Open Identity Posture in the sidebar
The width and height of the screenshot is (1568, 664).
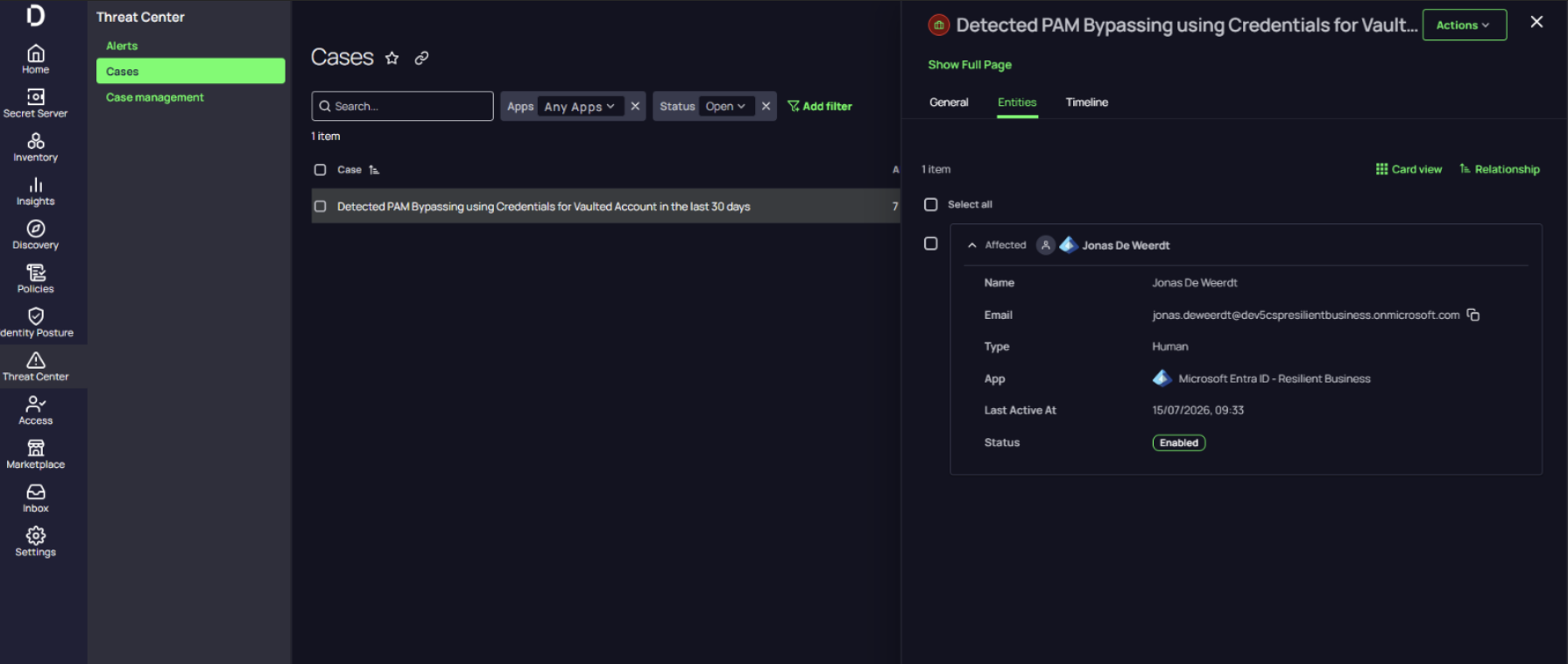35,321
